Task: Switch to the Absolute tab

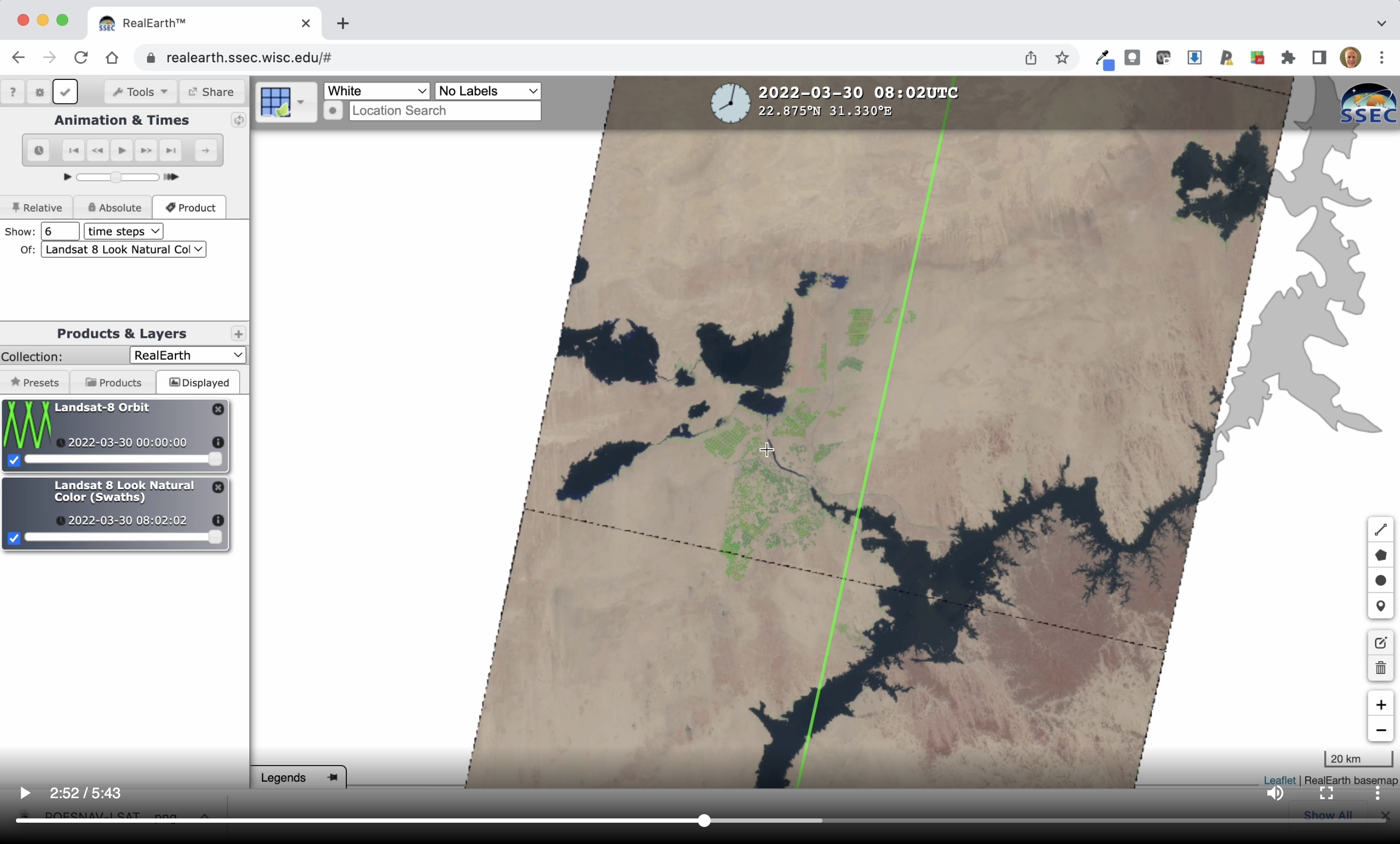Action: point(113,207)
